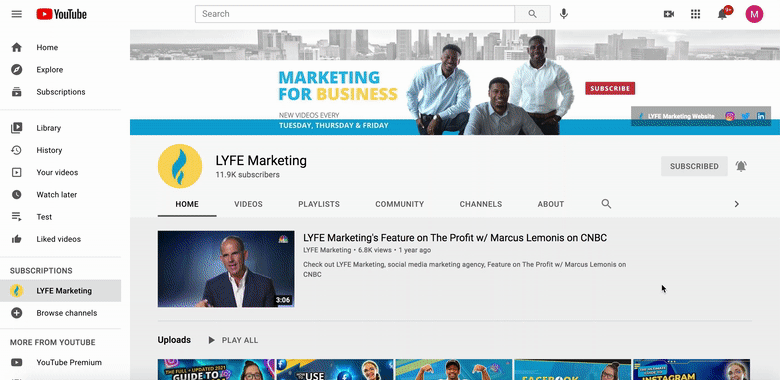
Task: Switch to the COMMUNITY tab
Action: (399, 204)
